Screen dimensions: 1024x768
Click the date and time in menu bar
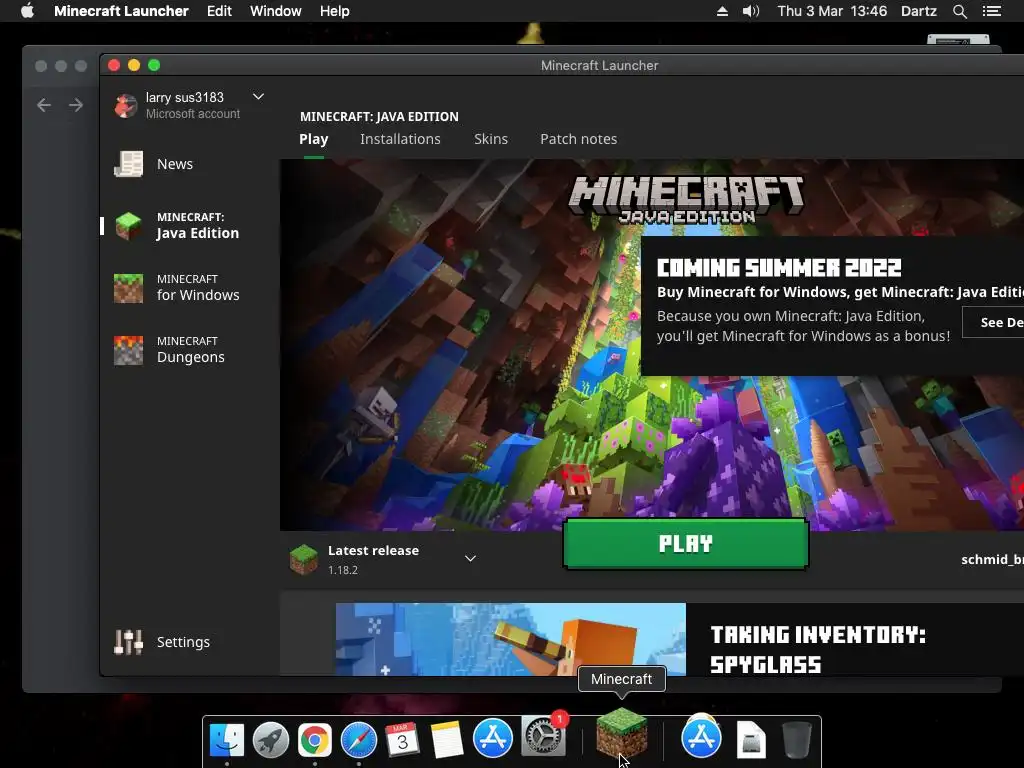click(832, 11)
